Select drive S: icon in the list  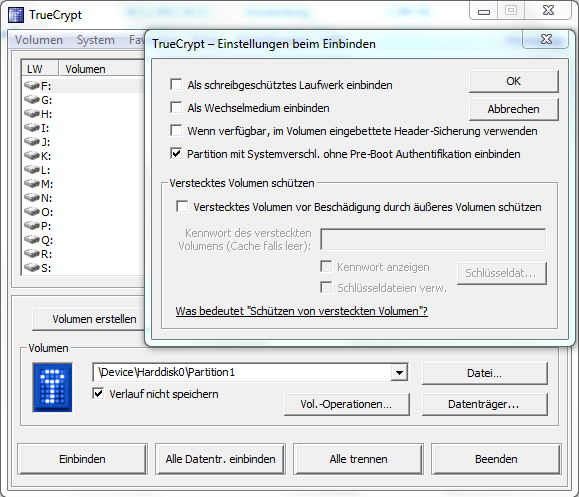point(32,267)
